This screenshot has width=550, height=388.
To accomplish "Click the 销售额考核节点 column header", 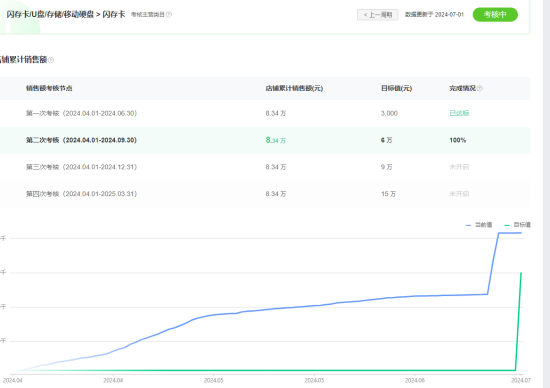I will point(49,88).
